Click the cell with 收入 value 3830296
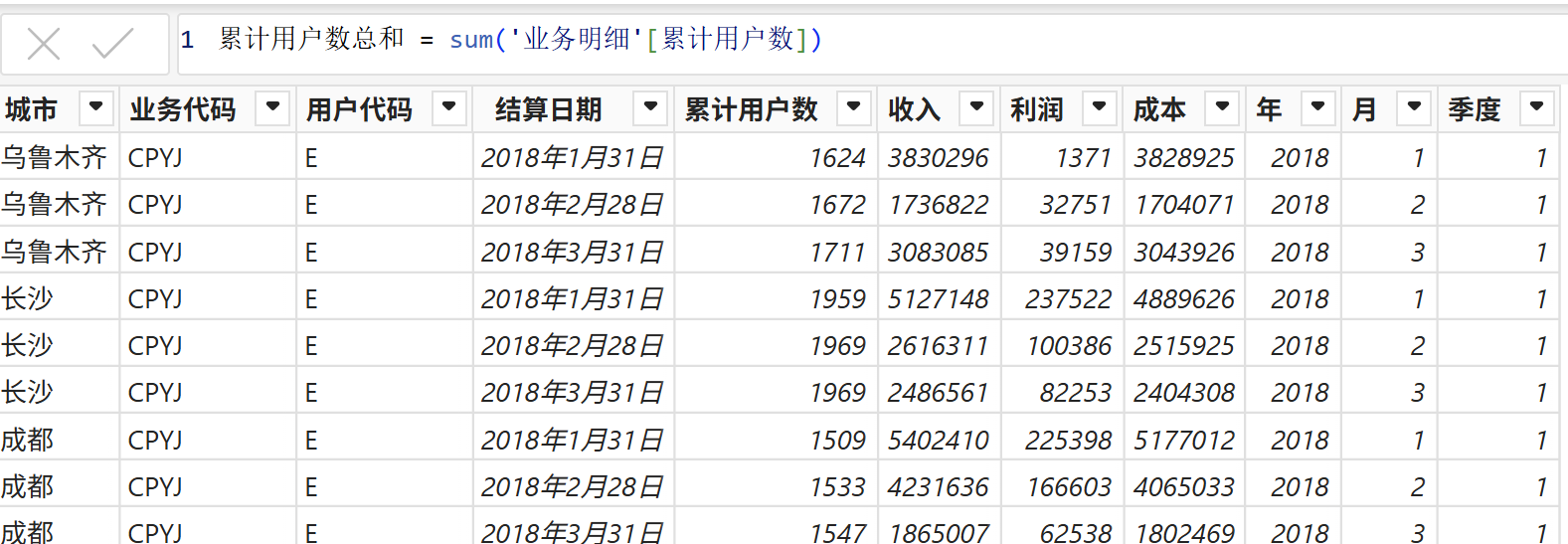Viewport: 1568px width, 544px height. coord(938,158)
